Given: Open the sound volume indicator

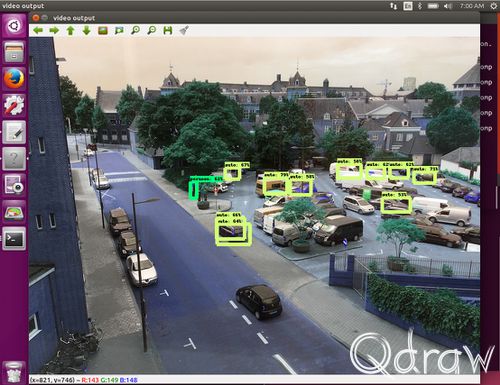Looking at the screenshot, I should click(448, 6).
